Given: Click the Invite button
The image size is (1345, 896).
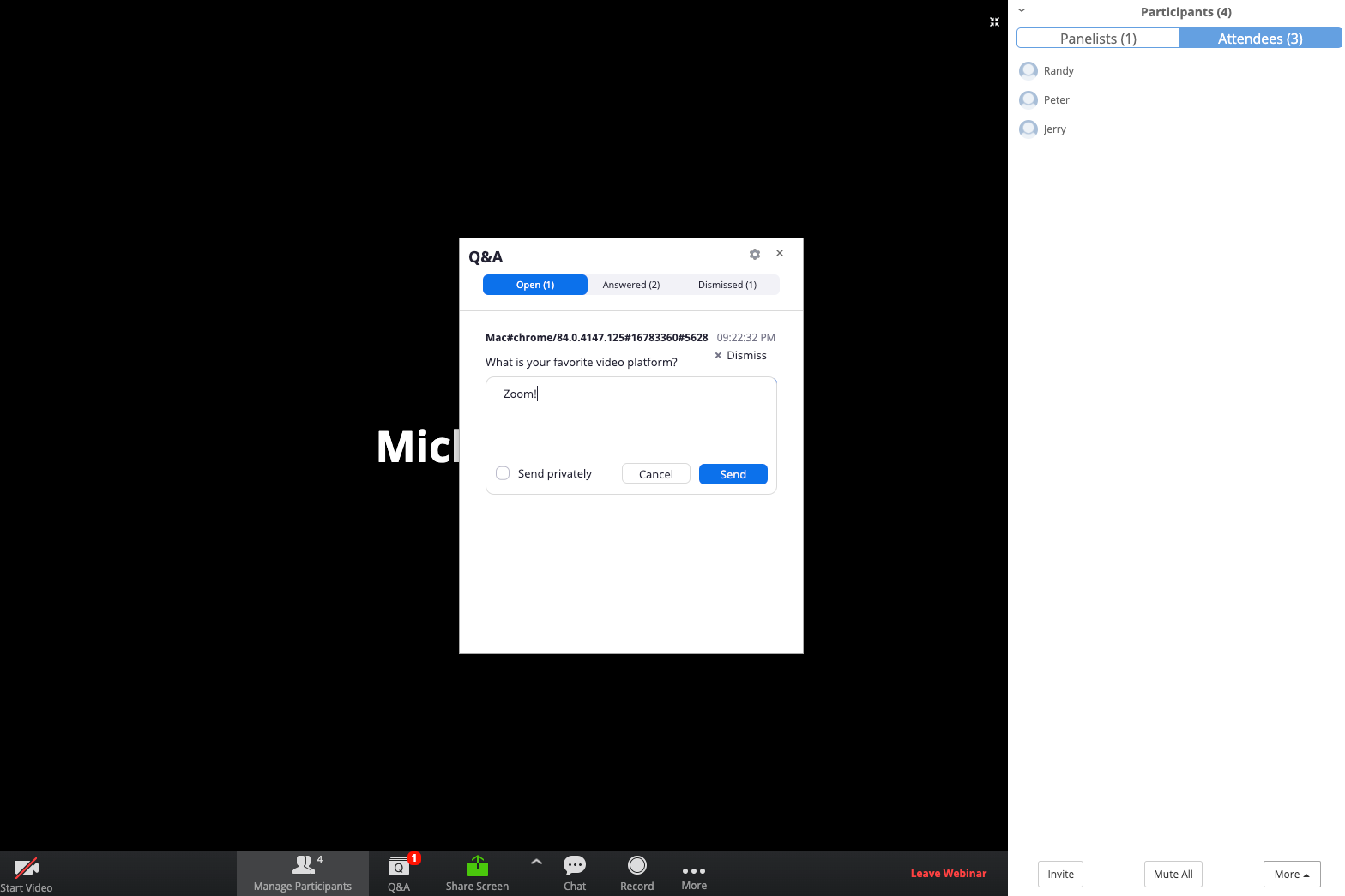Looking at the screenshot, I should pyautogui.click(x=1060, y=875).
